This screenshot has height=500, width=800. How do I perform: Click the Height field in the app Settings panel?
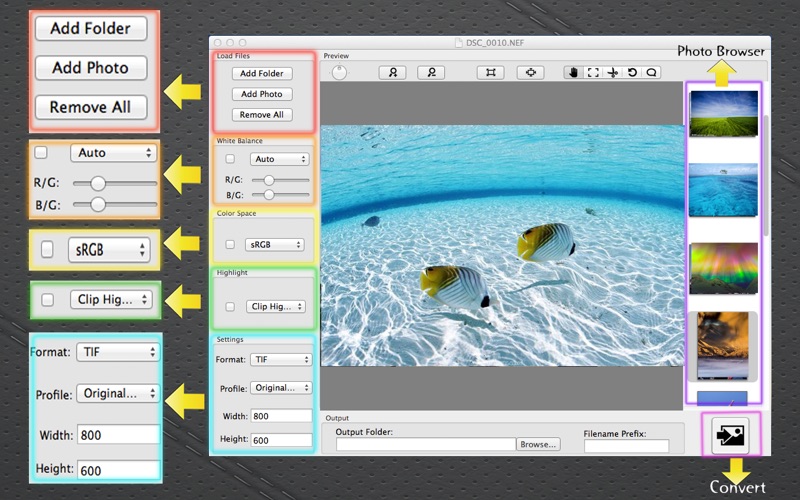(281, 440)
